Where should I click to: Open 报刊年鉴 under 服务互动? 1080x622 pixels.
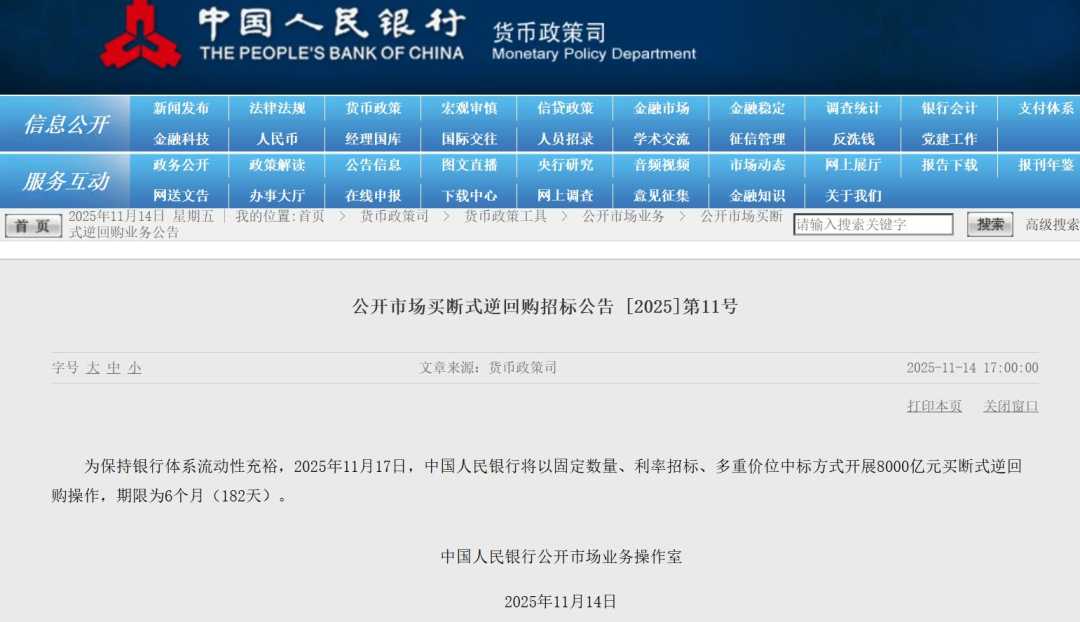(x=1046, y=165)
